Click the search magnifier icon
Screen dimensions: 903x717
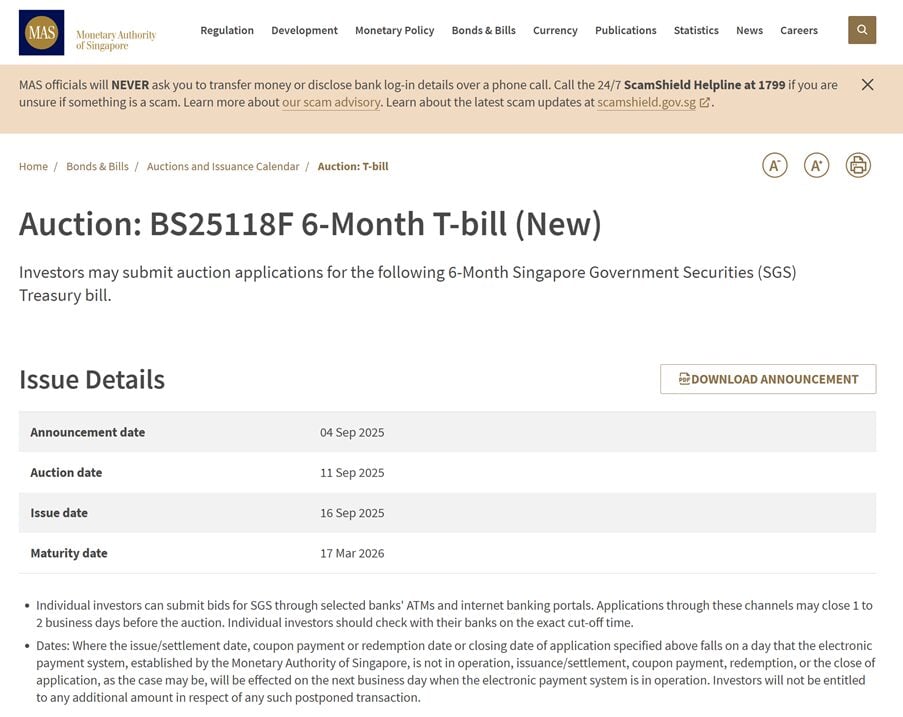click(862, 30)
